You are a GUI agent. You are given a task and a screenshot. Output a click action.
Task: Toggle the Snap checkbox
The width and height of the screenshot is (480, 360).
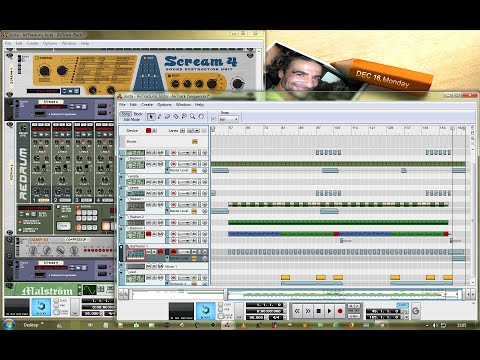[x=213, y=119]
